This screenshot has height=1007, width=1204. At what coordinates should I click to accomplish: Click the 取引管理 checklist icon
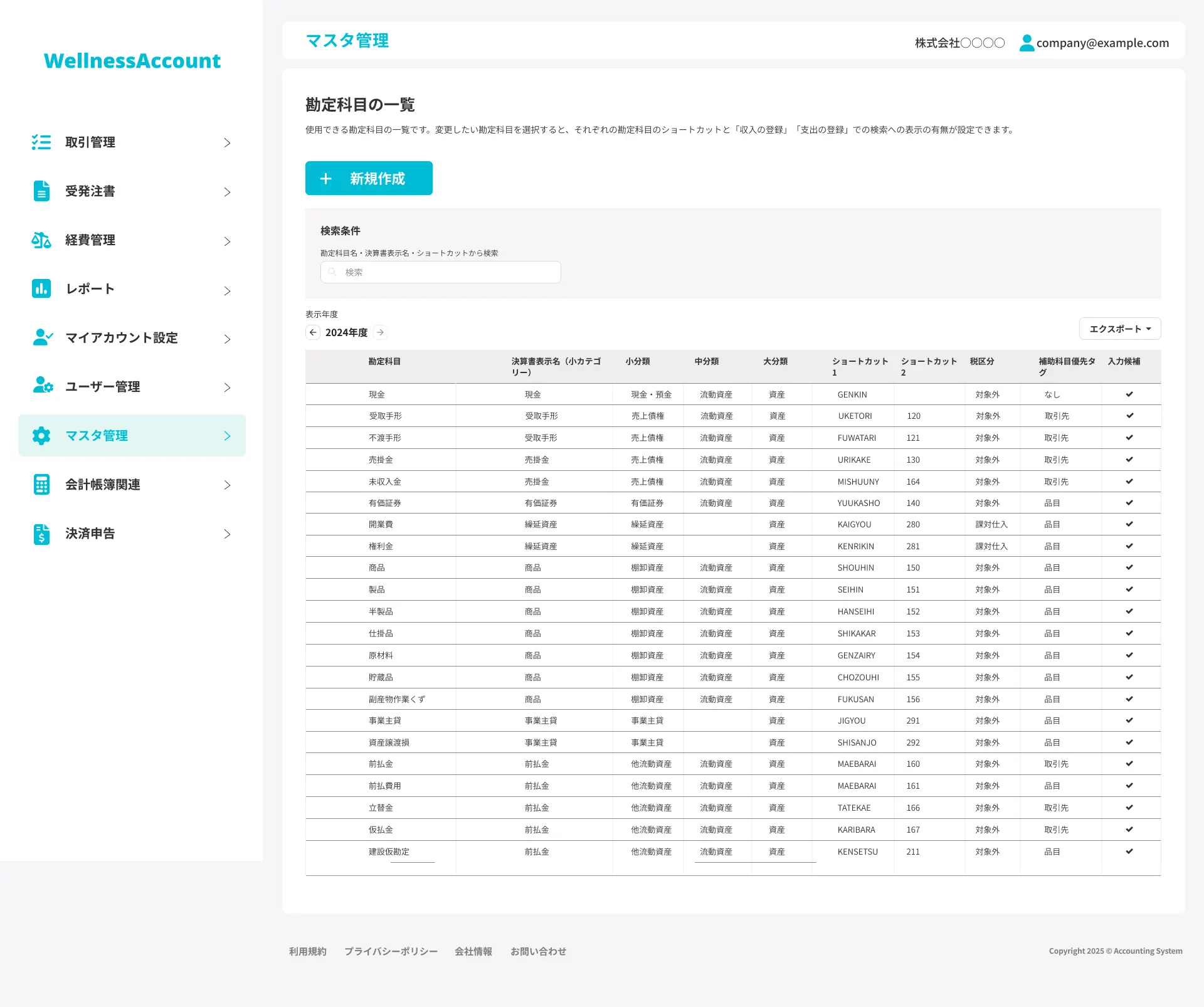tap(41, 142)
